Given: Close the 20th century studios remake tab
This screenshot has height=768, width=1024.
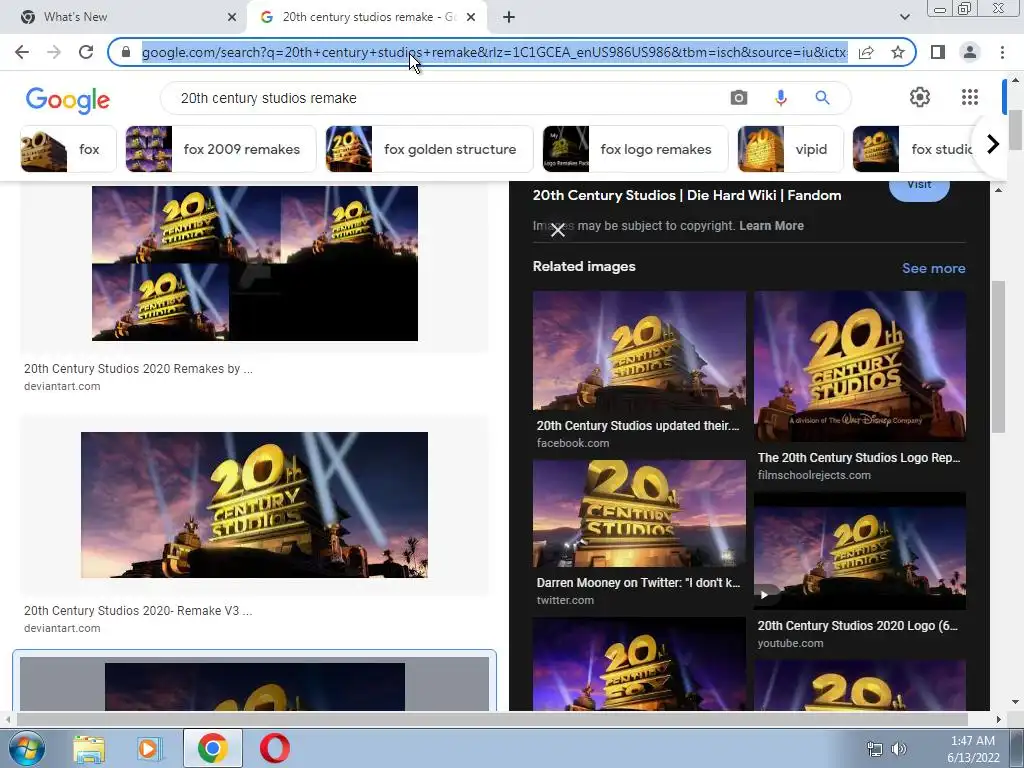Looking at the screenshot, I should click(471, 17).
